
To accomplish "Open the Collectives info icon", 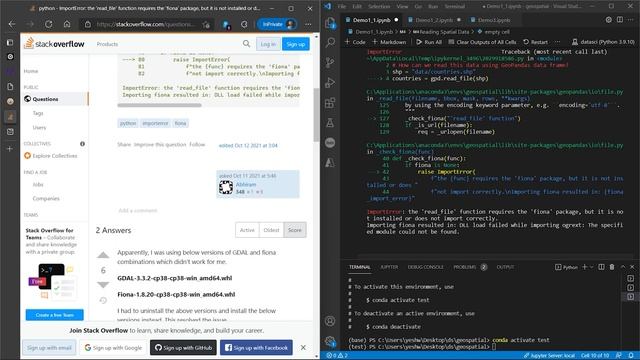I will [82, 144].
